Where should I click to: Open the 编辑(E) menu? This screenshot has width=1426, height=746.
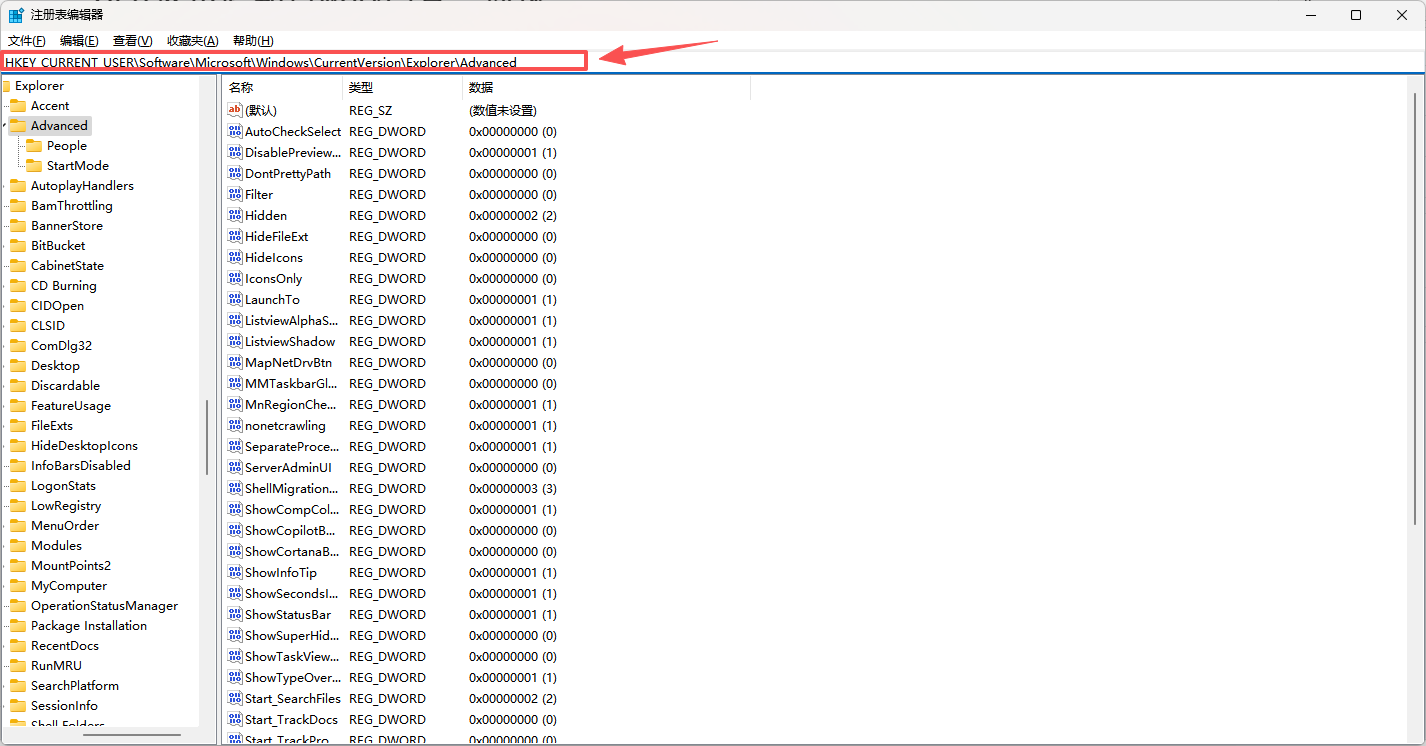[79, 41]
